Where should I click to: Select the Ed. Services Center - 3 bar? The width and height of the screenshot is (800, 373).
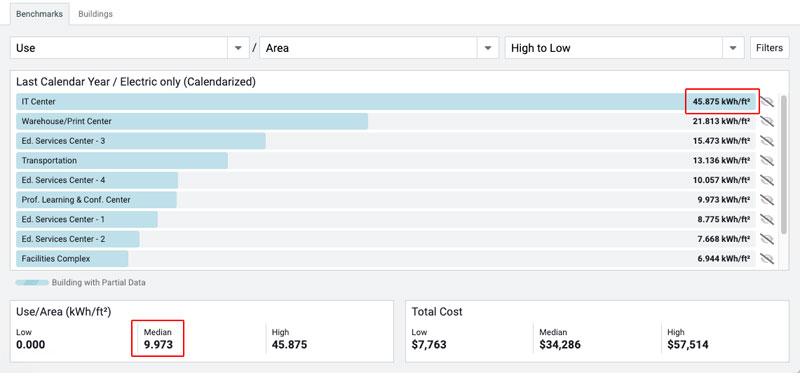(141, 141)
